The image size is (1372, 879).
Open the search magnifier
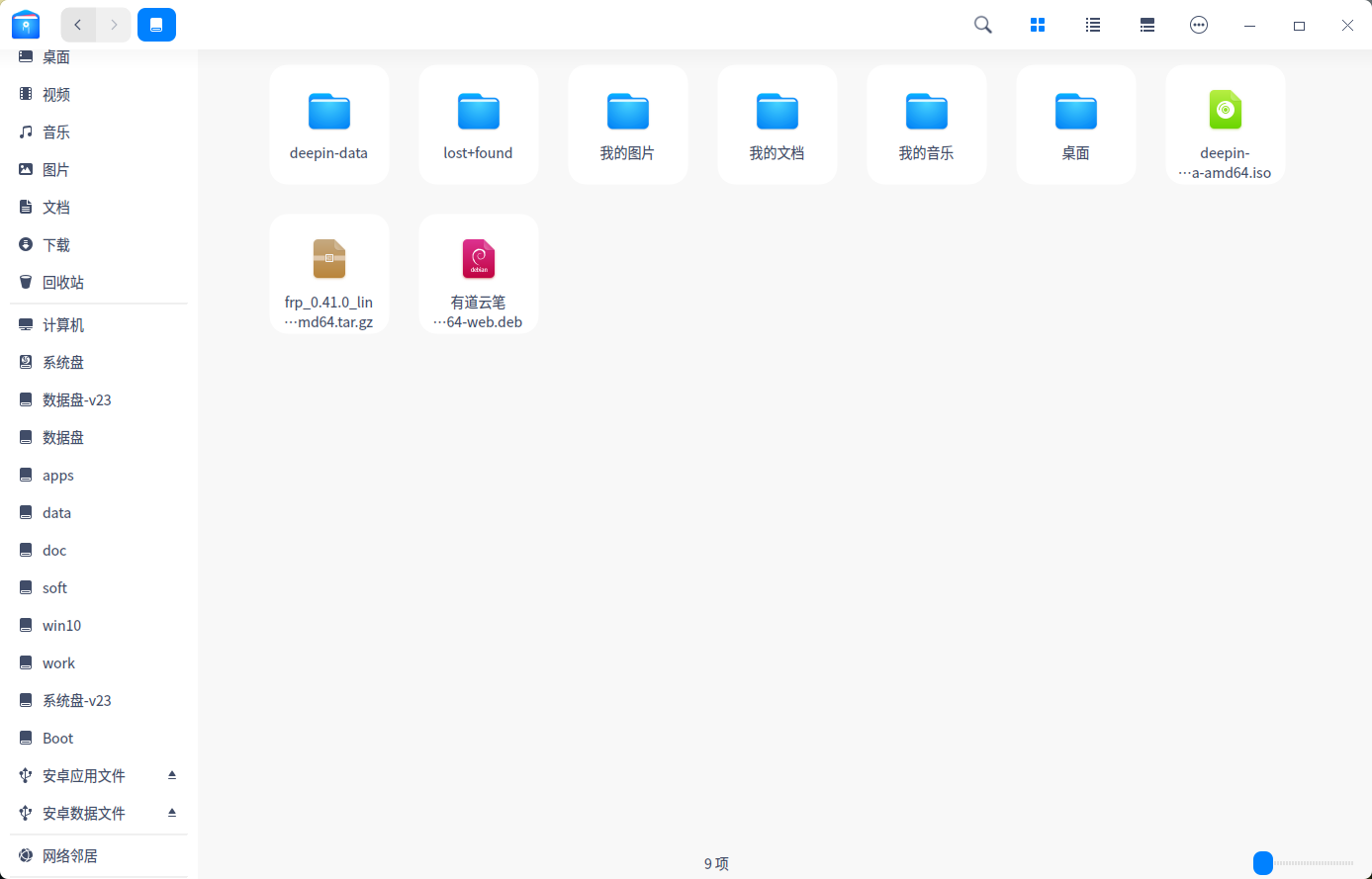tap(983, 25)
